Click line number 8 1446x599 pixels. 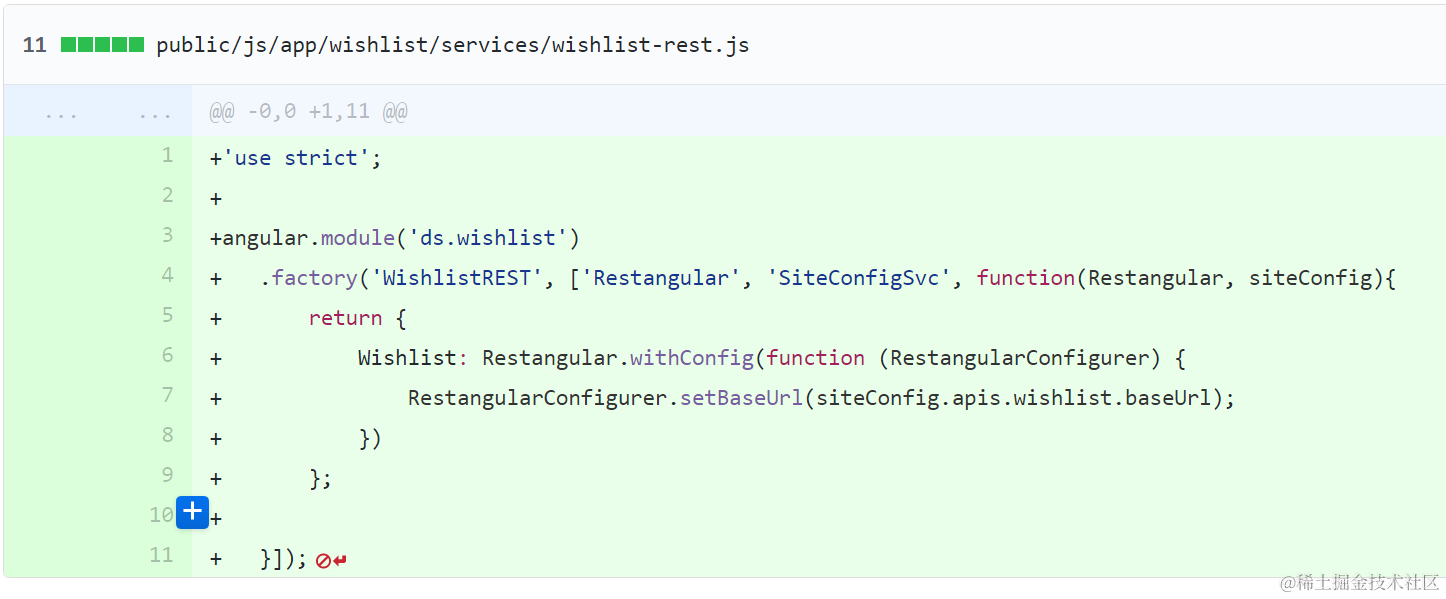coord(167,435)
